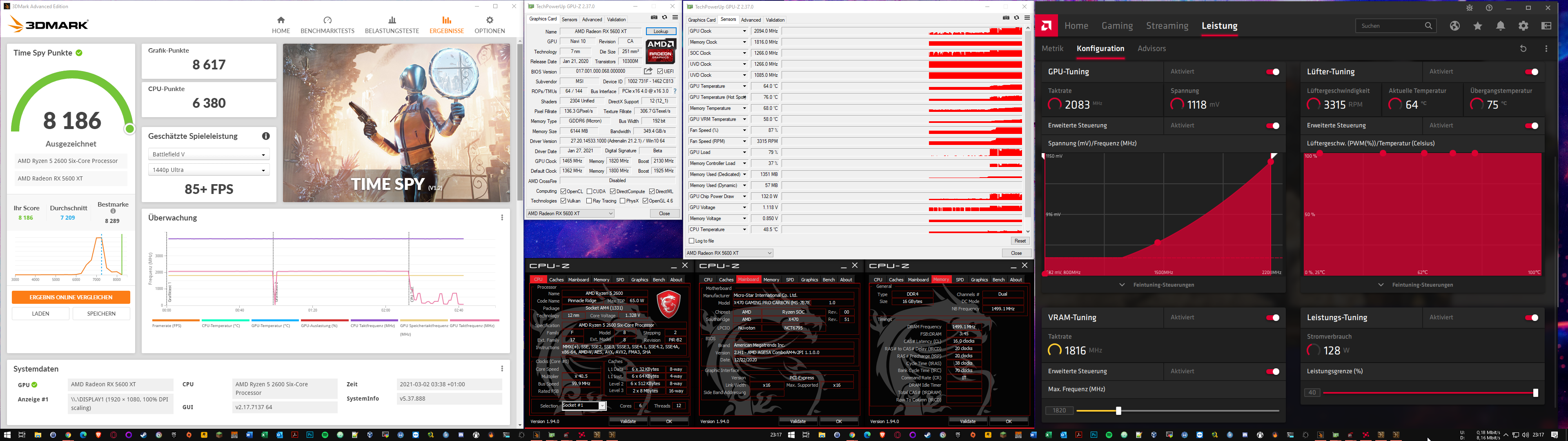Turn off the Lüfter-Tuning switch

tap(1532, 72)
